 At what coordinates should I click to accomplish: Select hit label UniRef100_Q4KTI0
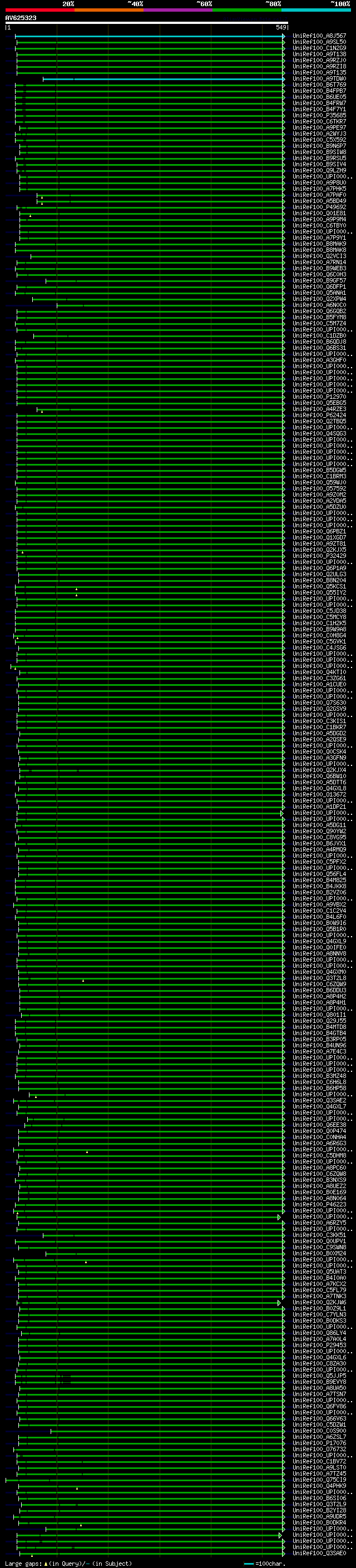pos(319,672)
